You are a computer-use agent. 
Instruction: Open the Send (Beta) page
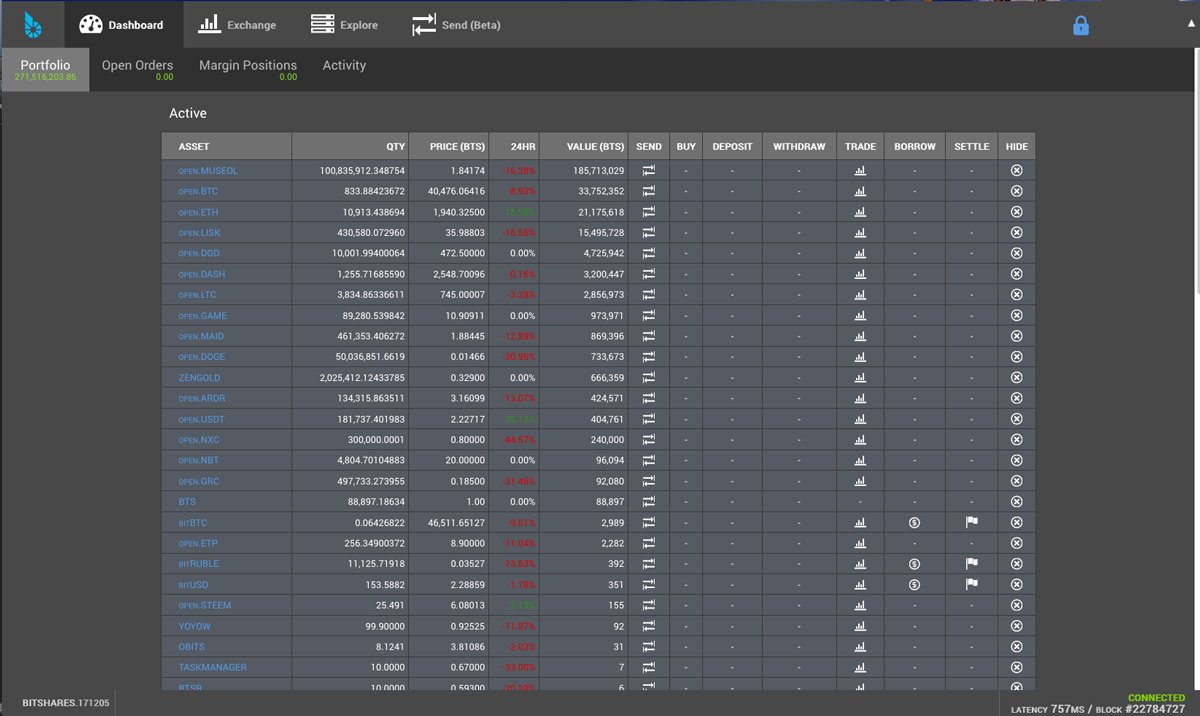[456, 24]
